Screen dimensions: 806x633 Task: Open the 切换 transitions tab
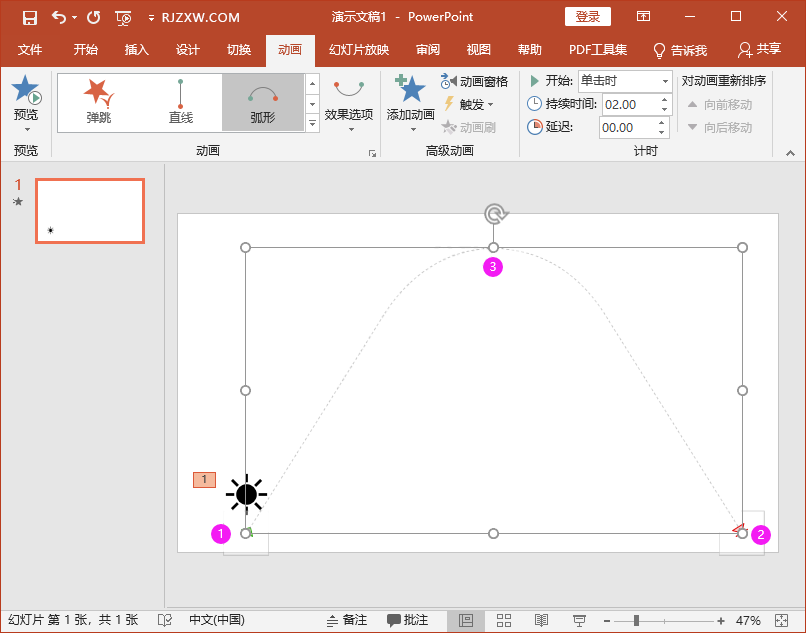pyautogui.click(x=239, y=50)
